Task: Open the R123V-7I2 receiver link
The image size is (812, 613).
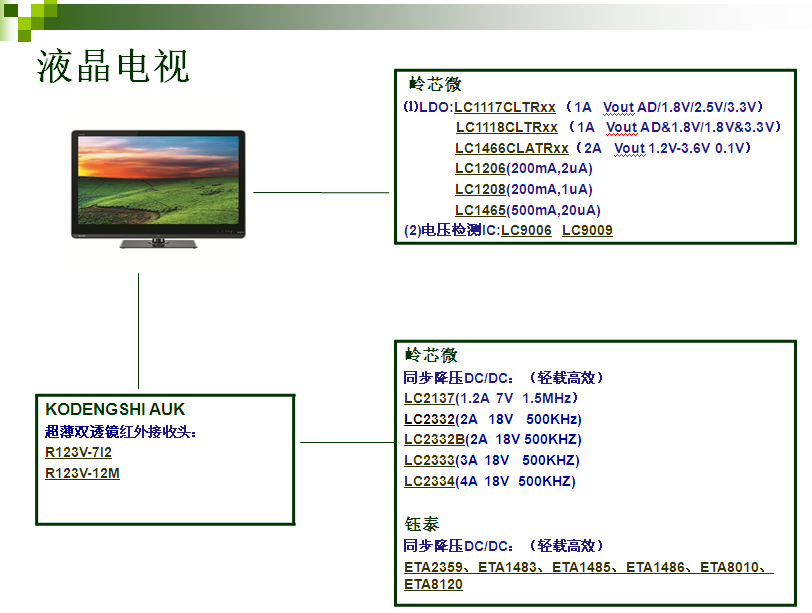Action: click(x=78, y=453)
